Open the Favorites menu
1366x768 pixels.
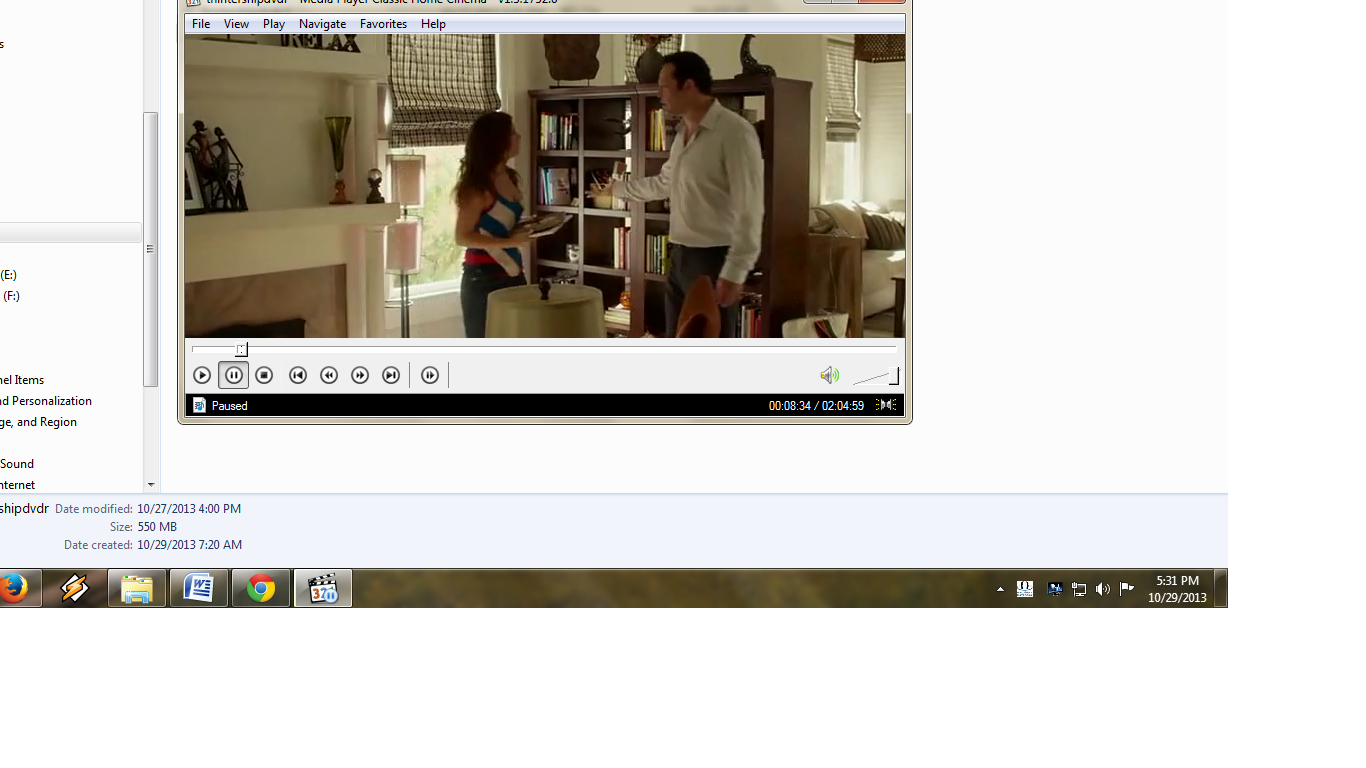[383, 24]
